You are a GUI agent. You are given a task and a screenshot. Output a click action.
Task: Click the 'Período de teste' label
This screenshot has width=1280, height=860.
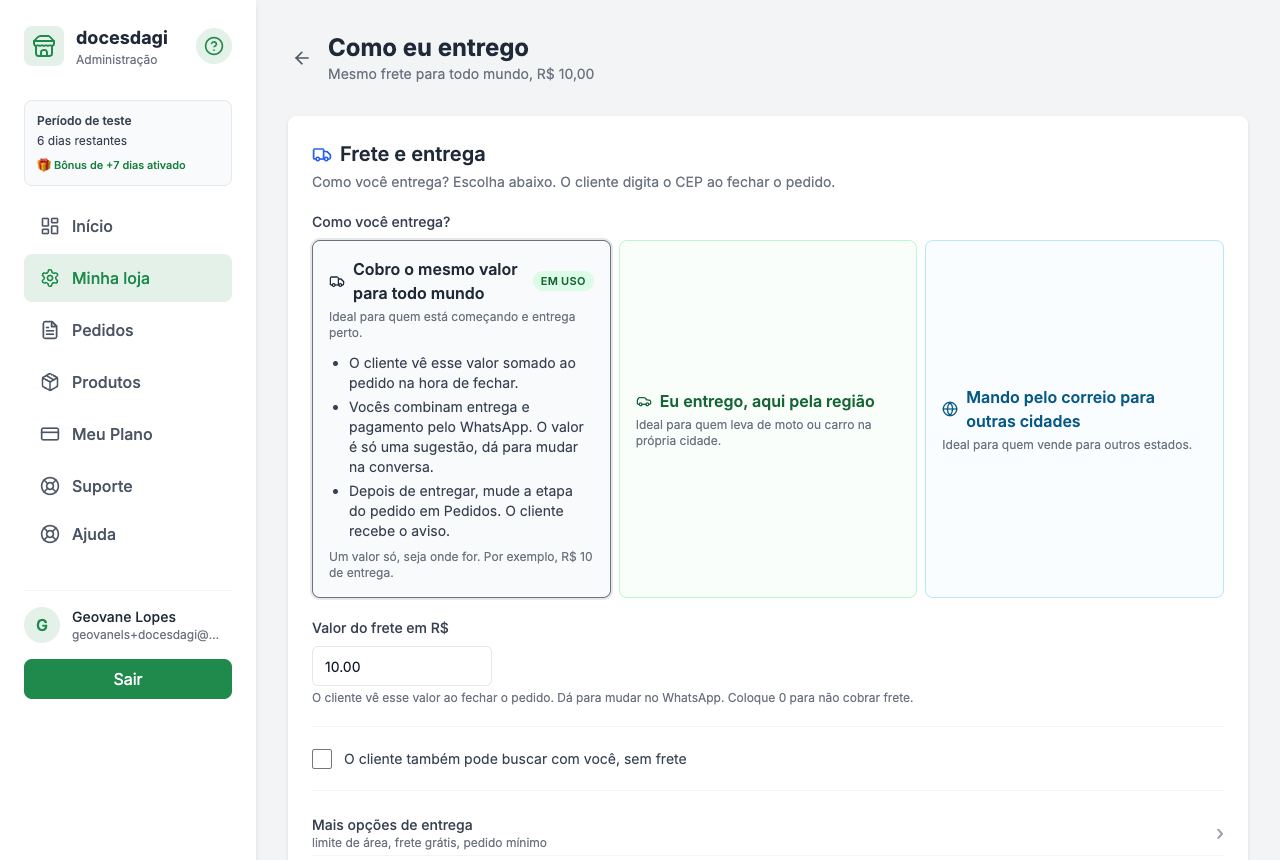[x=84, y=121]
